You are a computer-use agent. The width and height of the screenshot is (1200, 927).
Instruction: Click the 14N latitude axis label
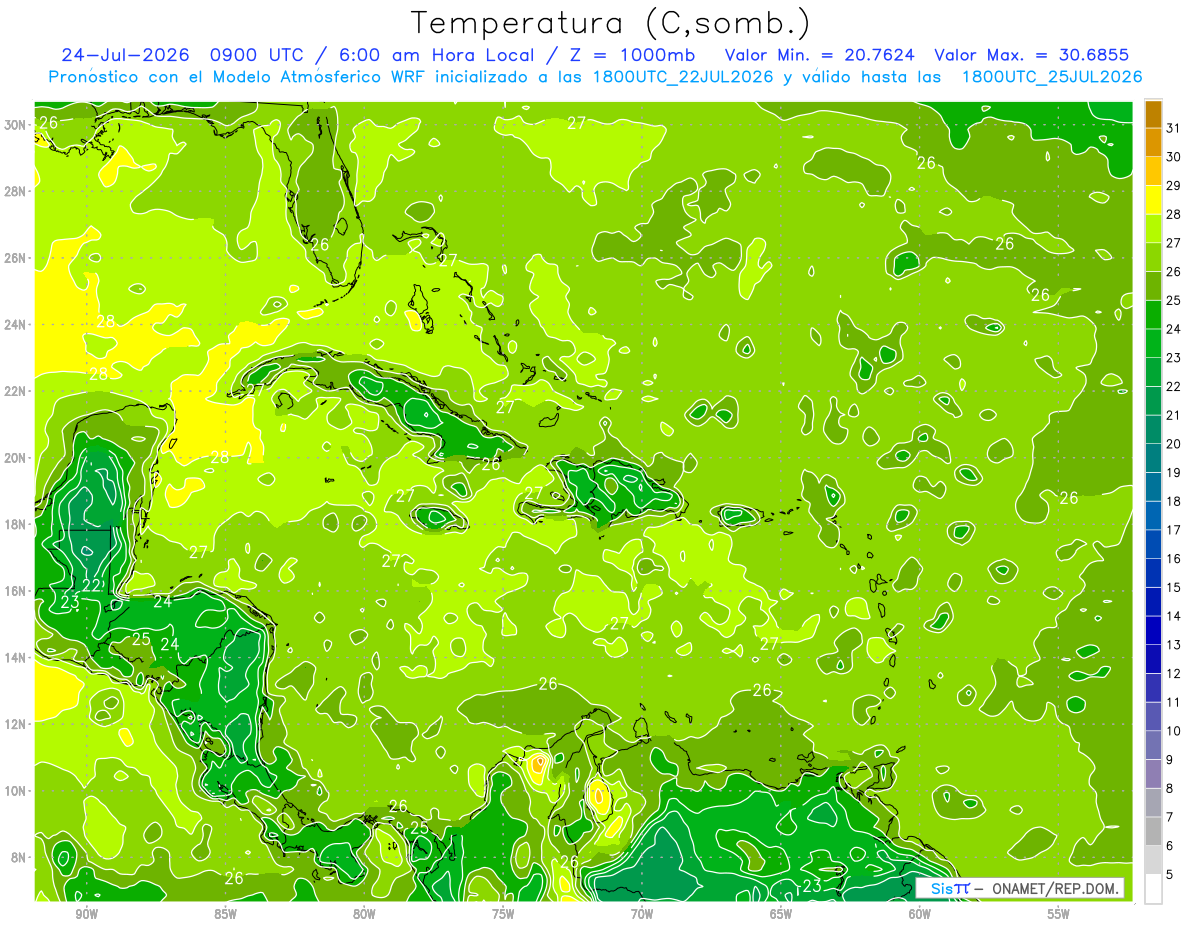pyautogui.click(x=15, y=657)
